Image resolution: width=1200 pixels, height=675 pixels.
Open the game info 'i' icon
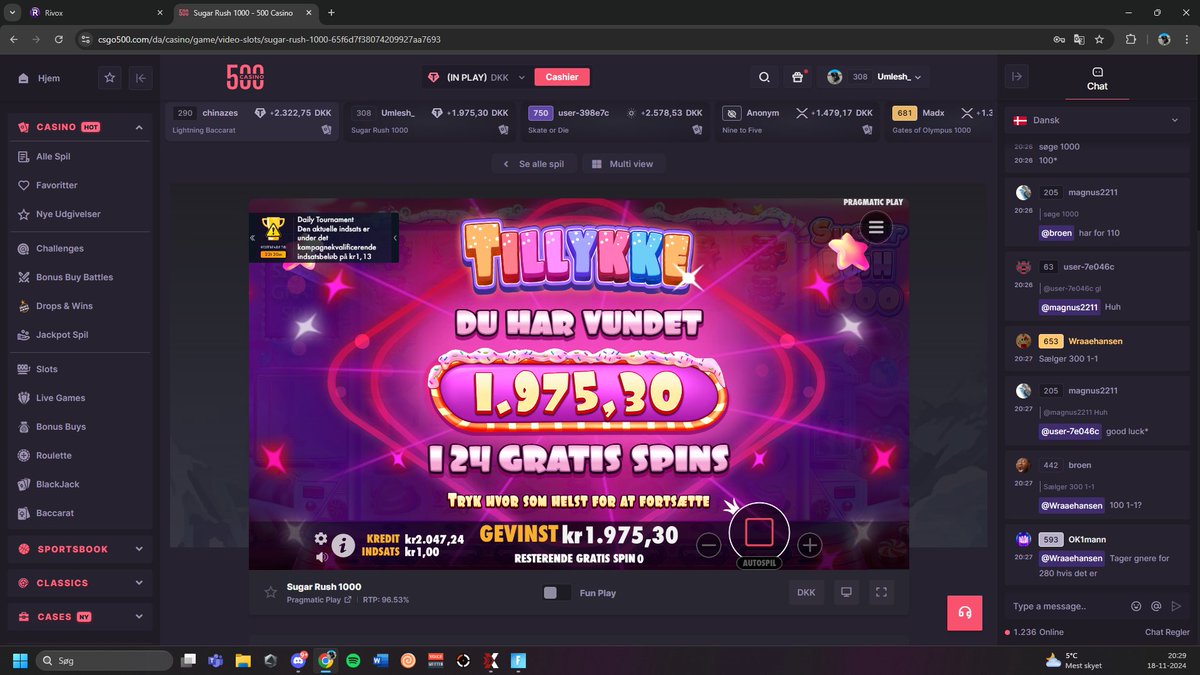click(x=344, y=545)
